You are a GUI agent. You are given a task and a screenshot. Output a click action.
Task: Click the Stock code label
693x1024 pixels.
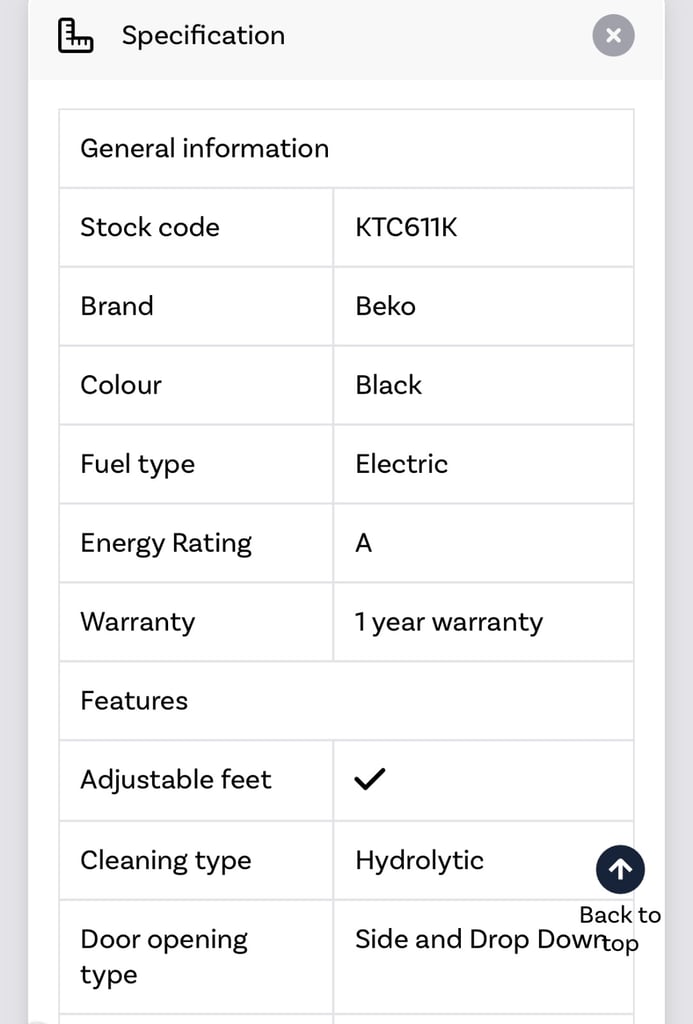click(x=150, y=227)
